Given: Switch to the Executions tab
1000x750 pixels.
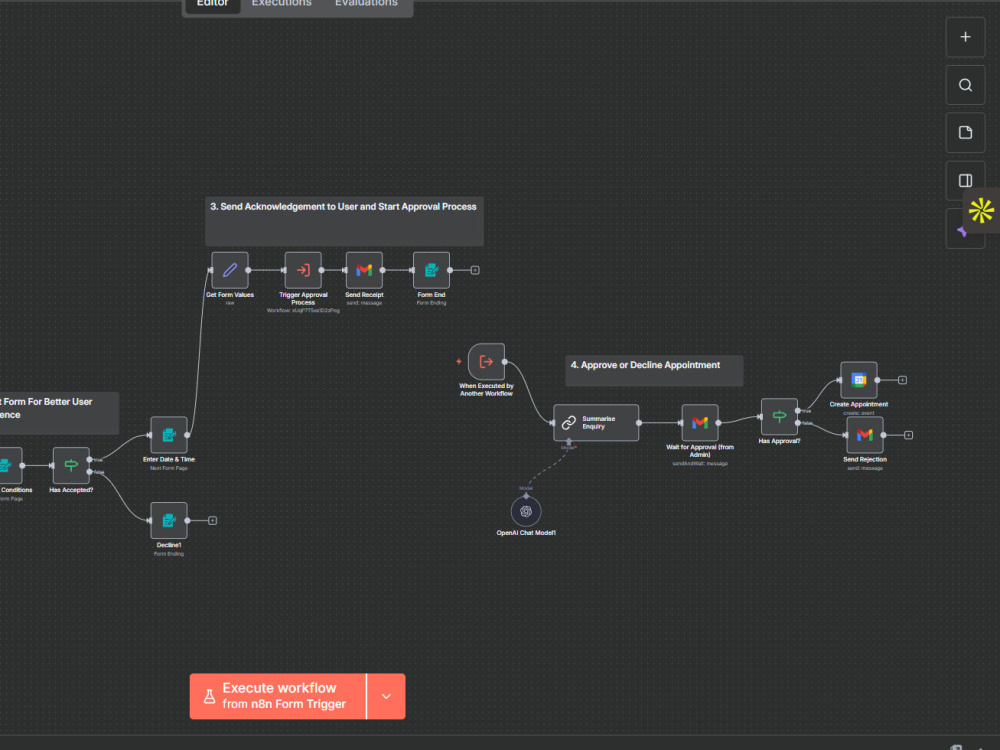Looking at the screenshot, I should [281, 3].
